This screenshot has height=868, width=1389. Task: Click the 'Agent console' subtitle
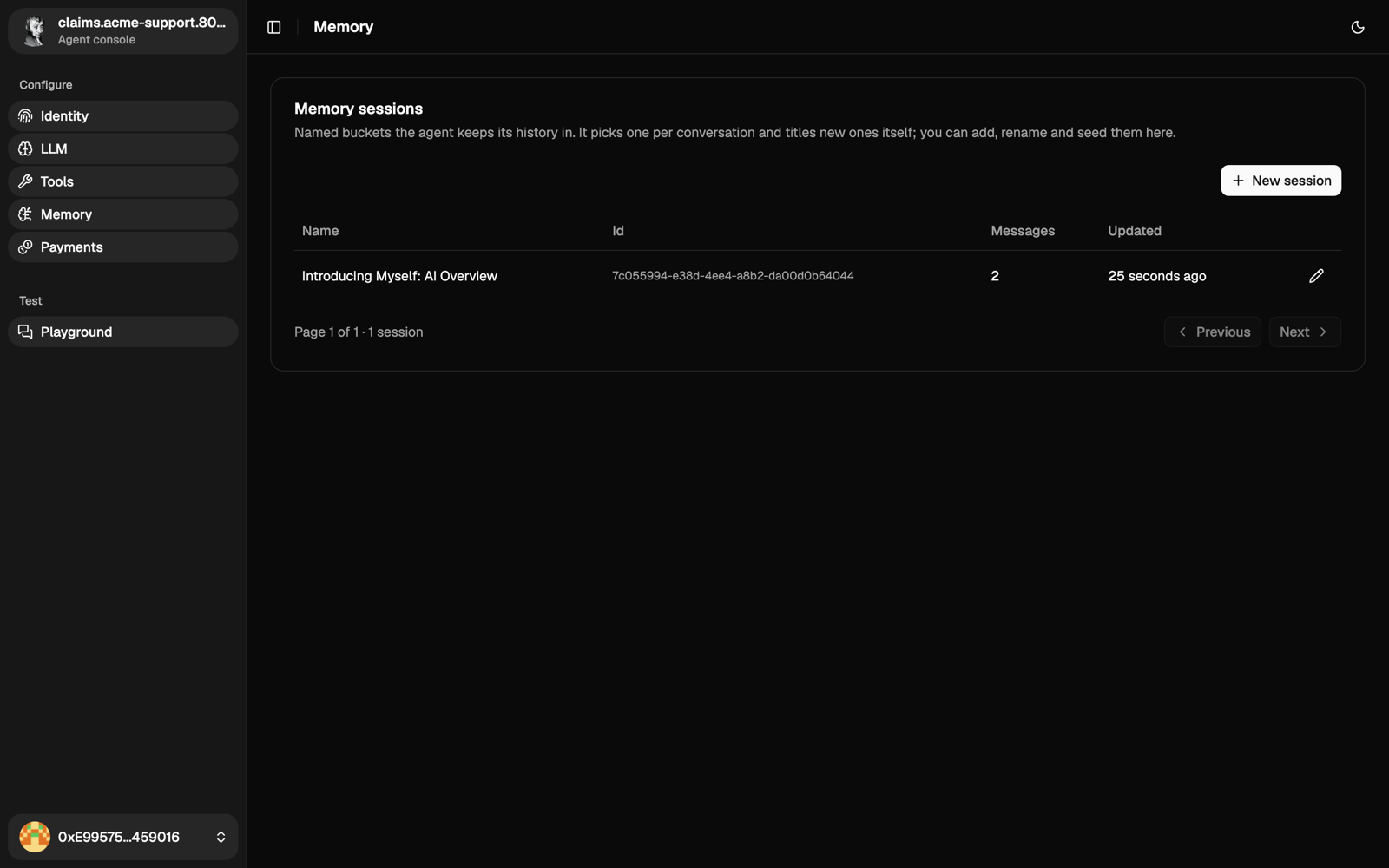pos(96,40)
